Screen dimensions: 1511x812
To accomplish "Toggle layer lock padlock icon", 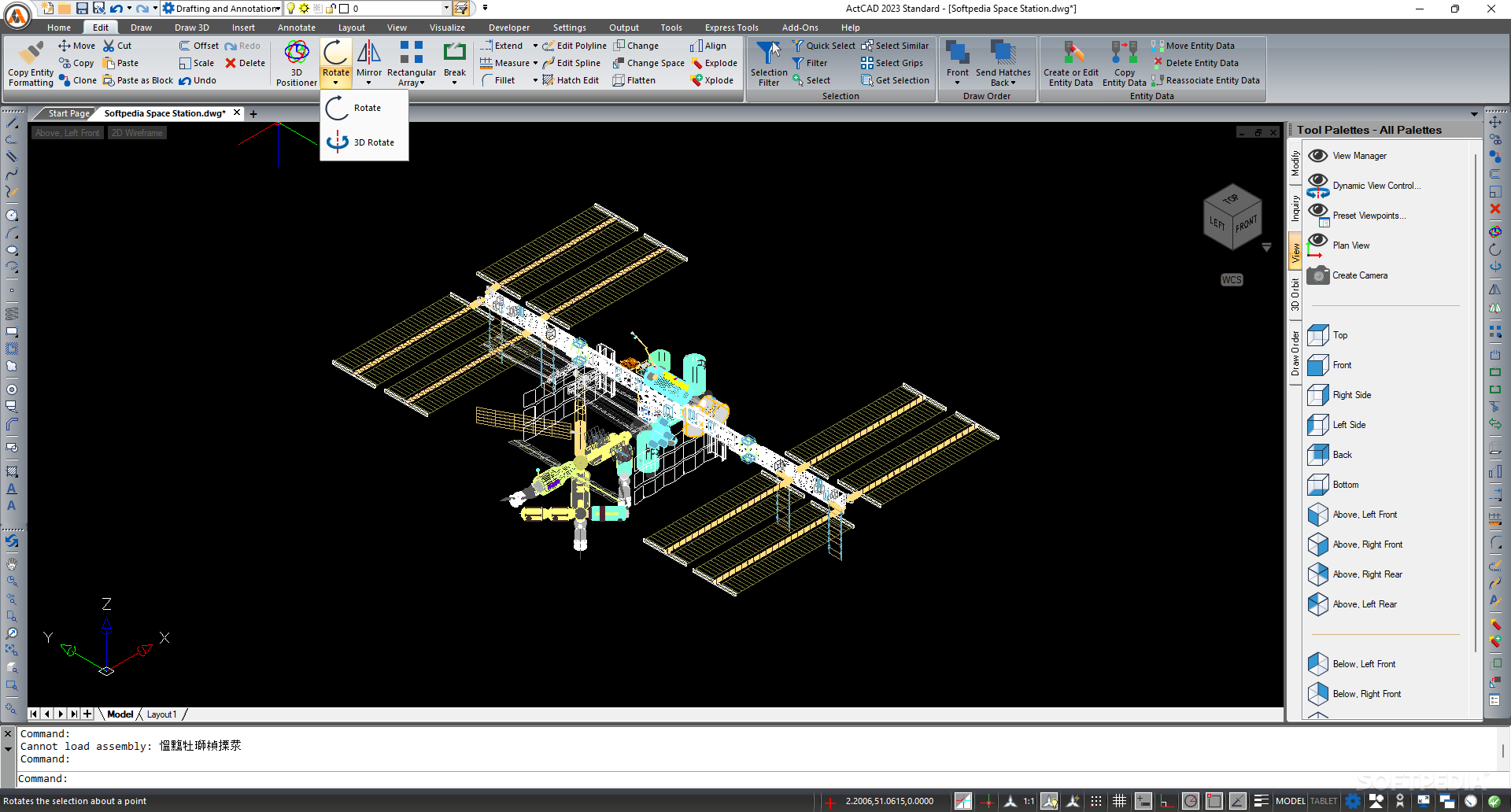I will (331, 9).
